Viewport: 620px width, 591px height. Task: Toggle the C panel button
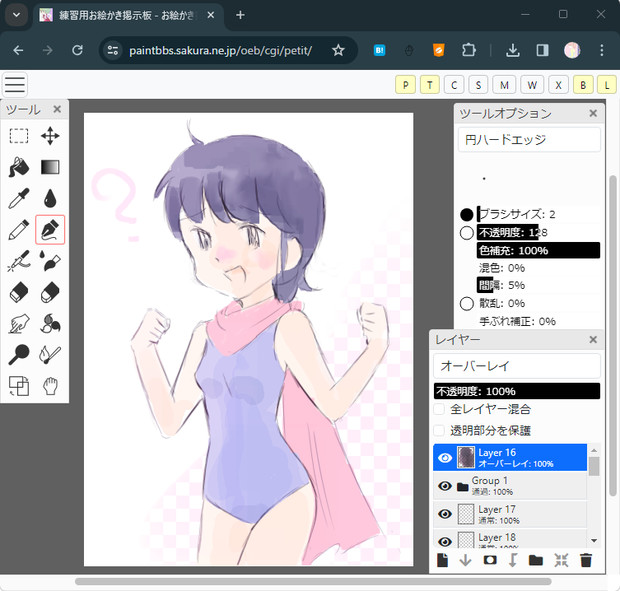[x=454, y=85]
